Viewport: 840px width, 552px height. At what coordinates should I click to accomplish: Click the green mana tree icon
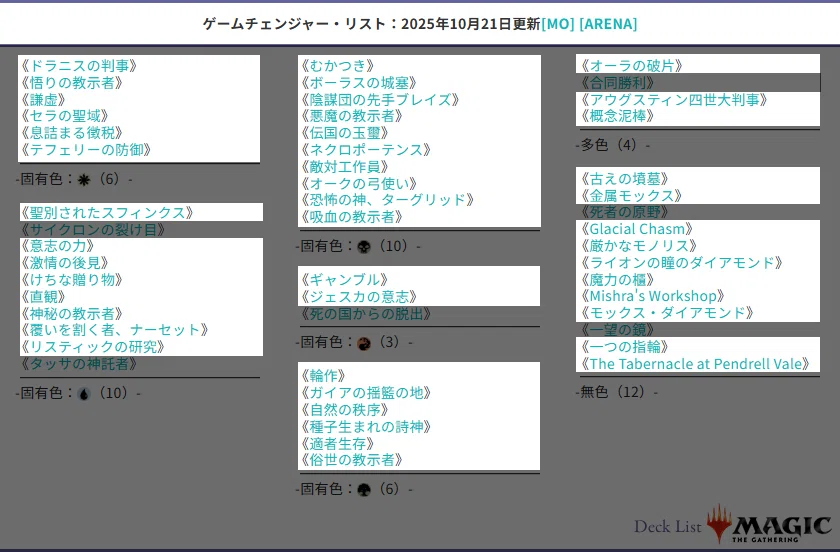tap(364, 489)
